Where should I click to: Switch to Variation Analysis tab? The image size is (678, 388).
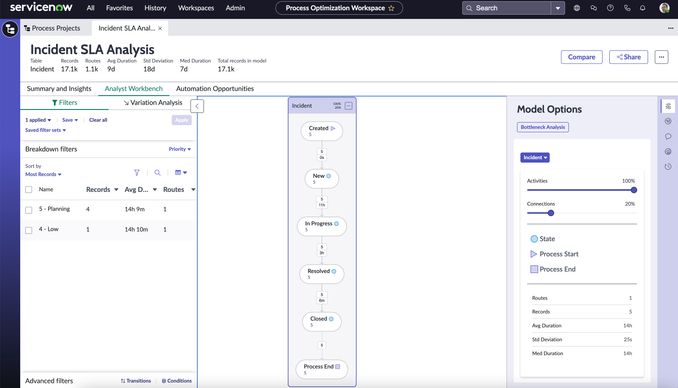pyautogui.click(x=153, y=103)
